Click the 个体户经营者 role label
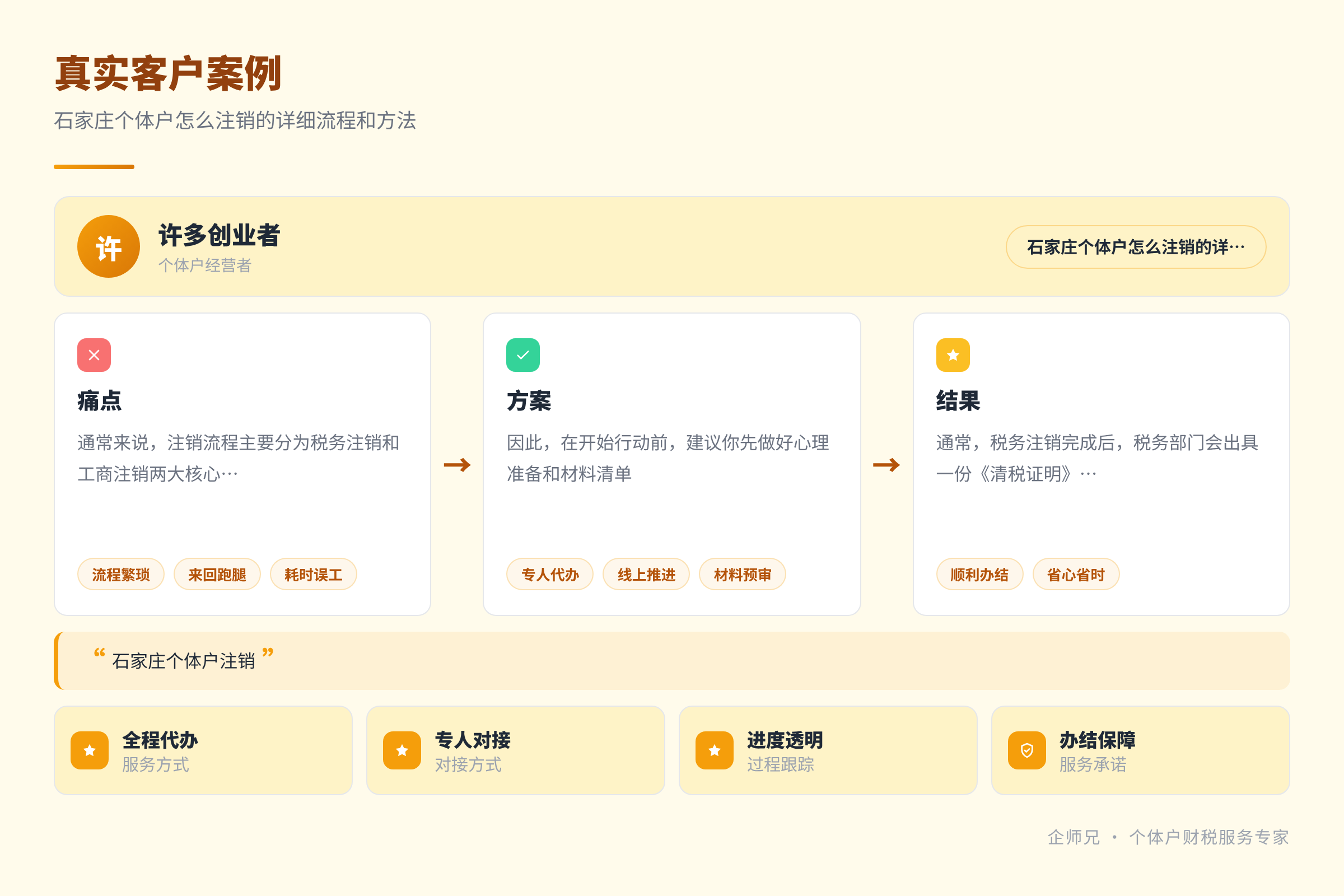Viewport: 1344px width, 896px height. (x=204, y=265)
